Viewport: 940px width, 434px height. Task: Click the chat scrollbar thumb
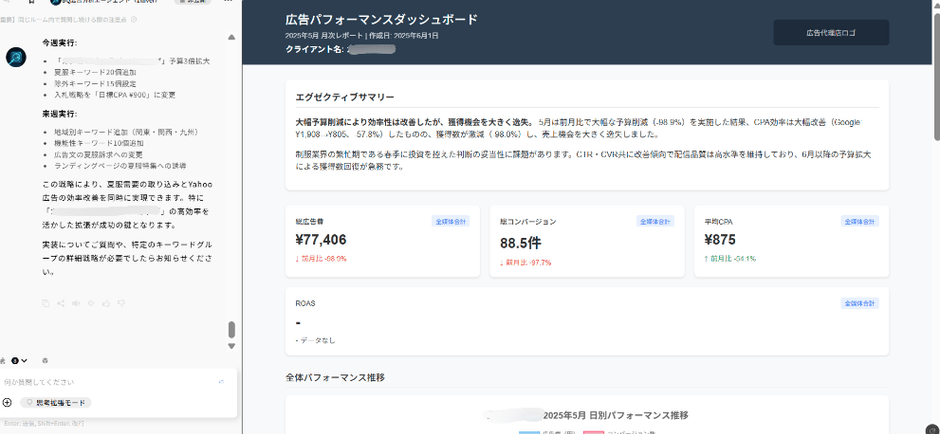[232, 329]
